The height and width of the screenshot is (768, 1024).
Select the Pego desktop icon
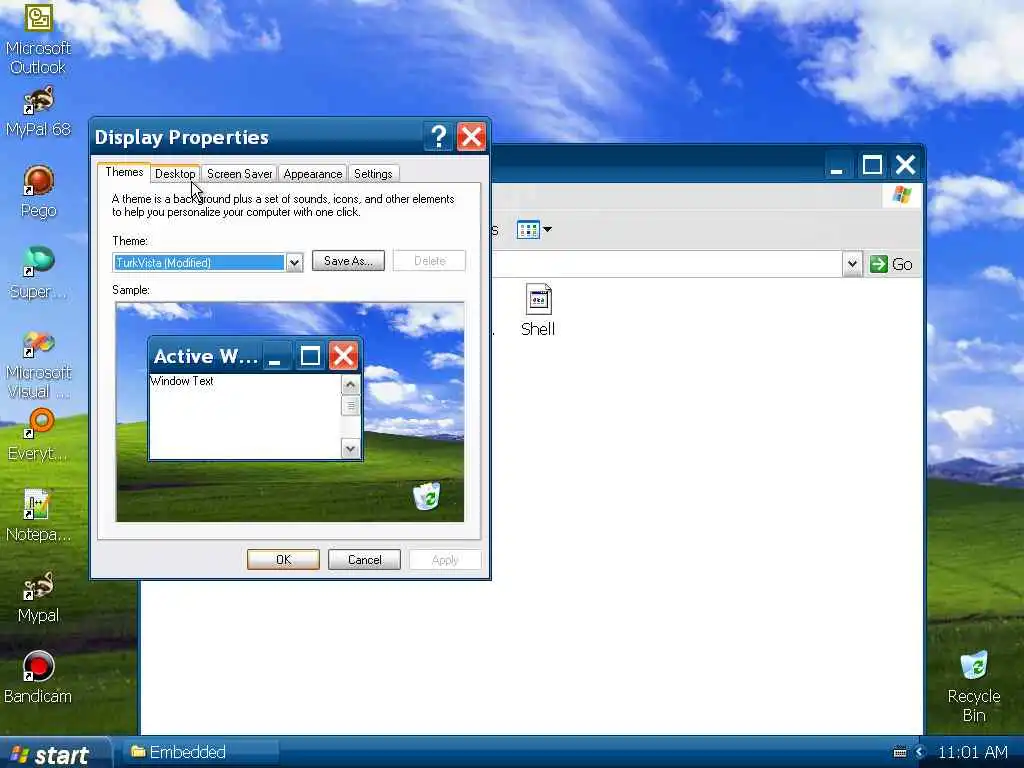(38, 192)
